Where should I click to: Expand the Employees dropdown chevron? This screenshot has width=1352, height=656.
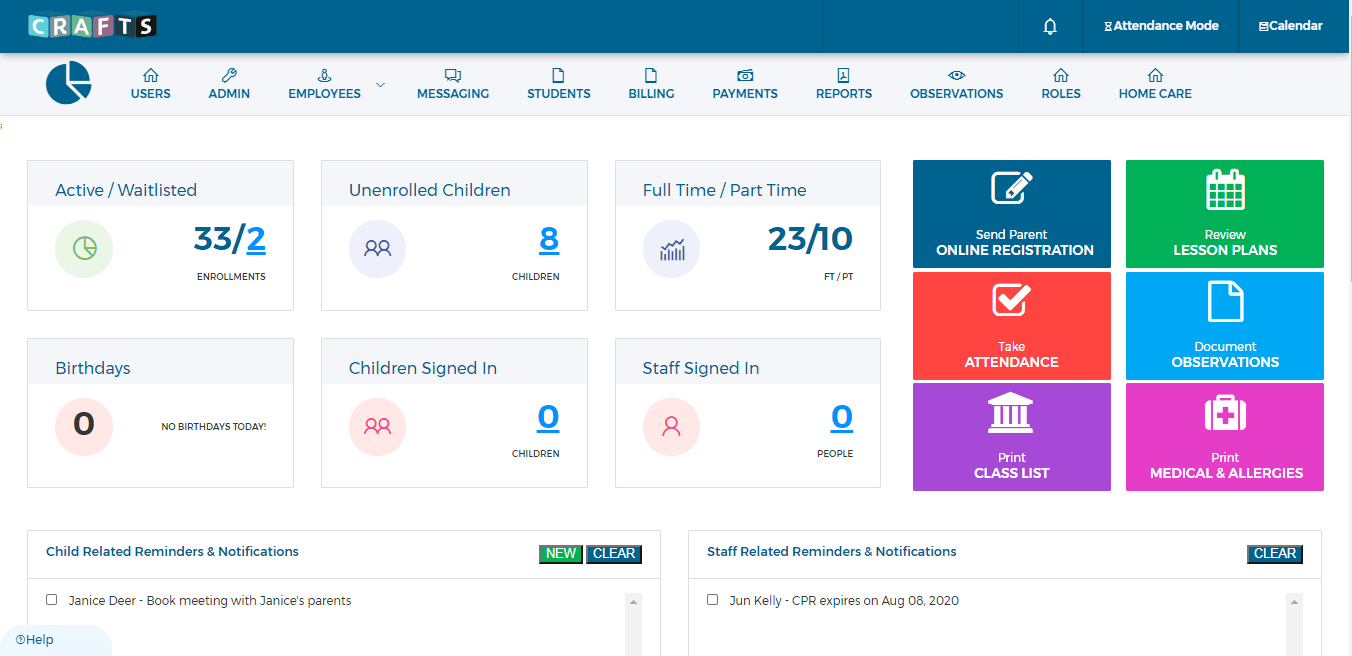point(380,85)
